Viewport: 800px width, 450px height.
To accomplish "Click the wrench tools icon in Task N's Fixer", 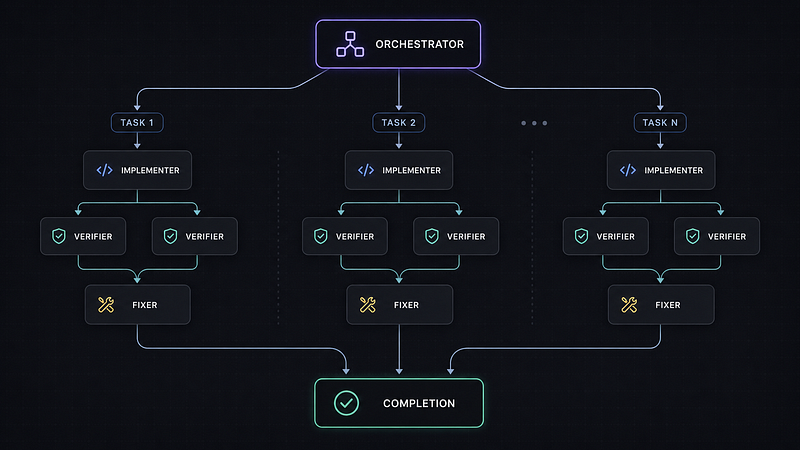I will tap(629, 305).
